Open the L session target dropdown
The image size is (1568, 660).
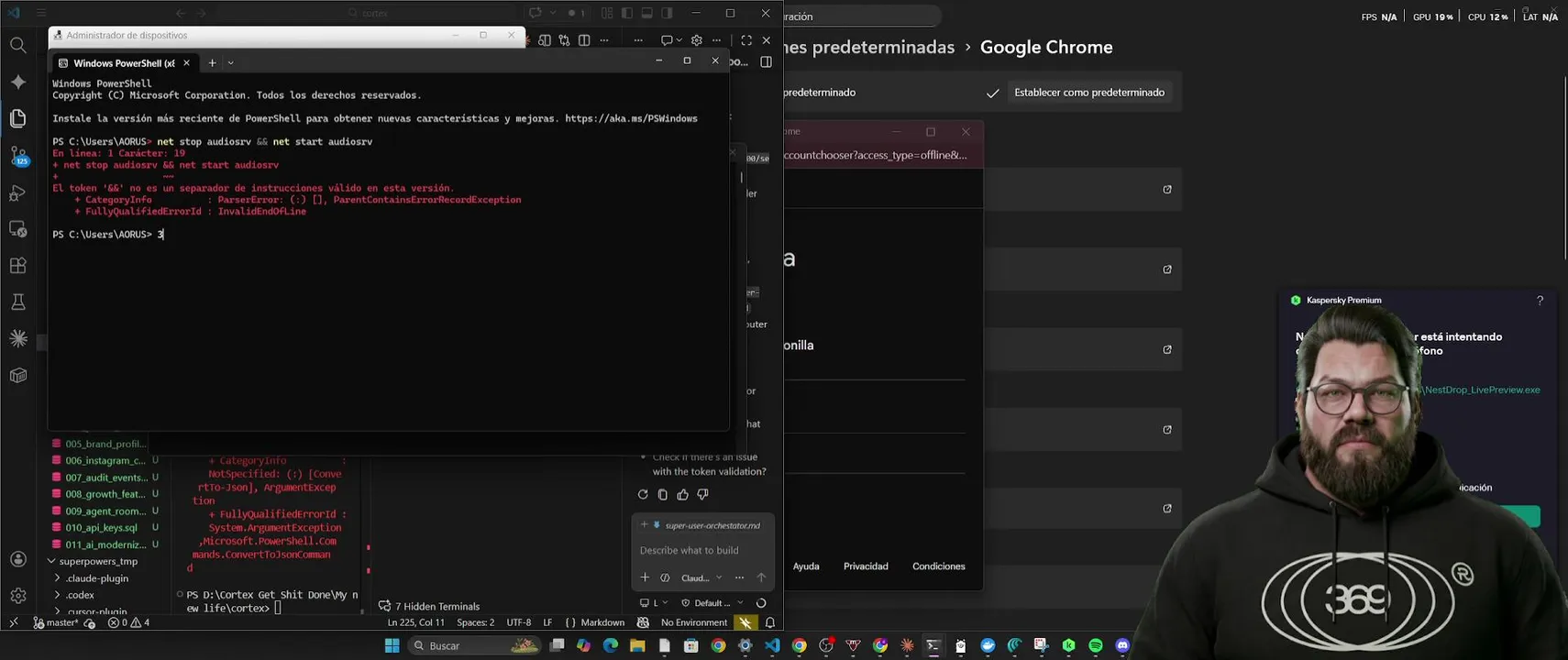click(x=654, y=602)
